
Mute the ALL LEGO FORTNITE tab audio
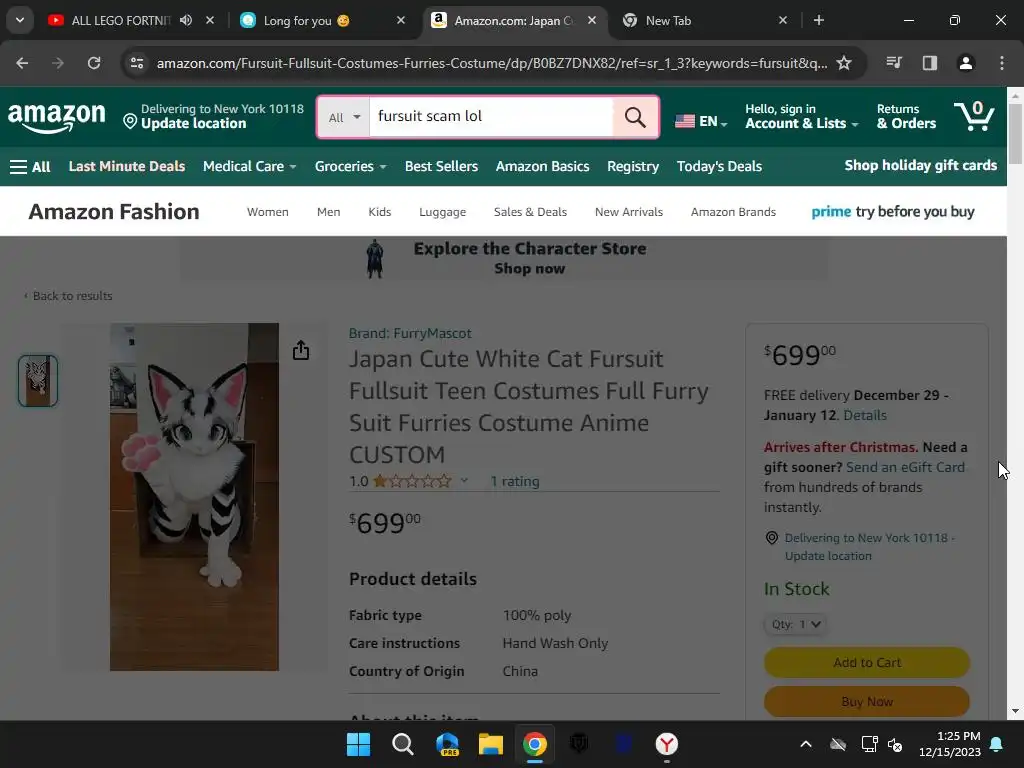coord(186,20)
